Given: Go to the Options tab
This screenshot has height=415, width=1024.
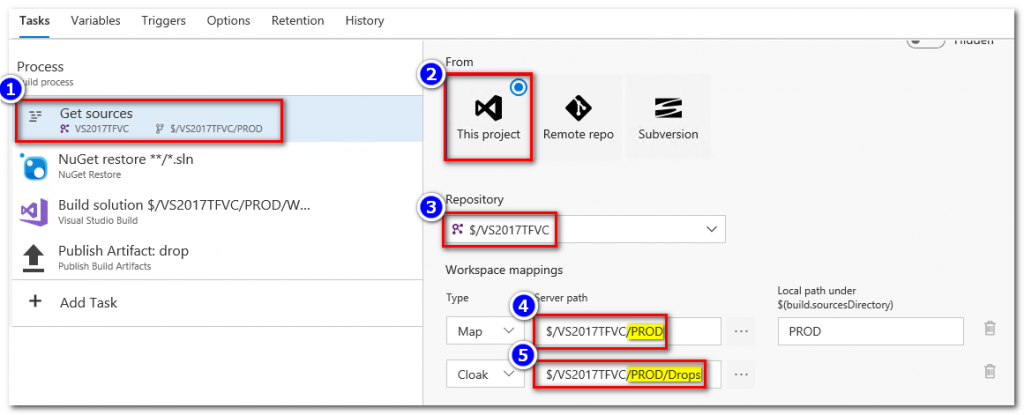Looking at the screenshot, I should (229, 20).
